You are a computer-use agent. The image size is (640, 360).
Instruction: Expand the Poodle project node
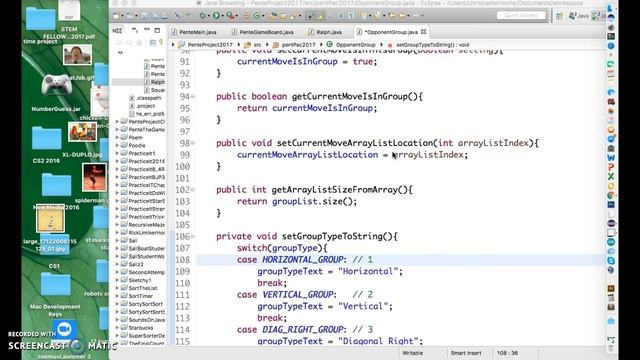[117, 145]
